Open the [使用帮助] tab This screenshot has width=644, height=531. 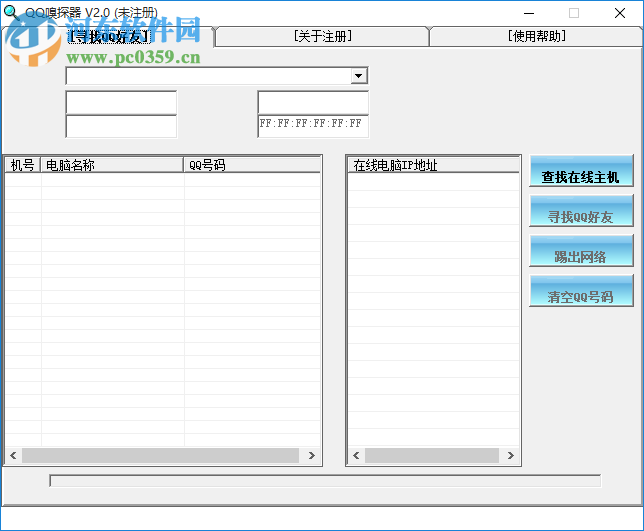point(536,37)
